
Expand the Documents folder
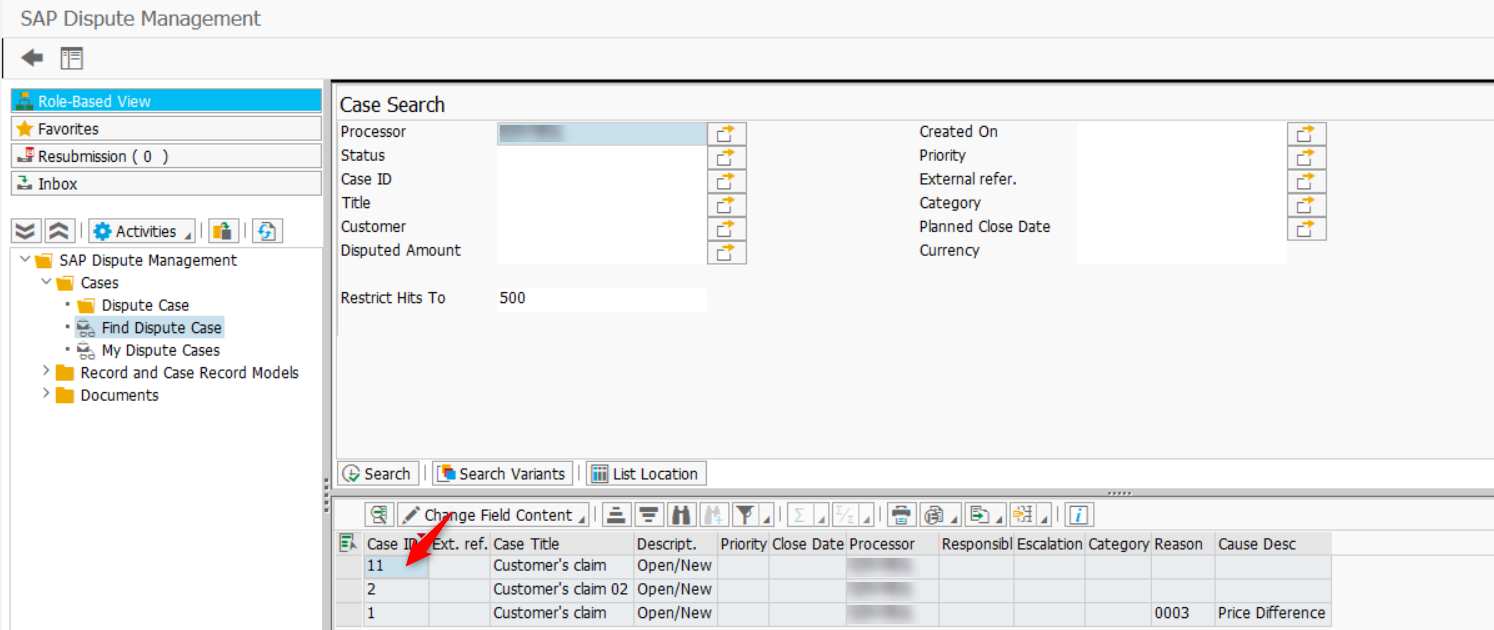point(46,395)
